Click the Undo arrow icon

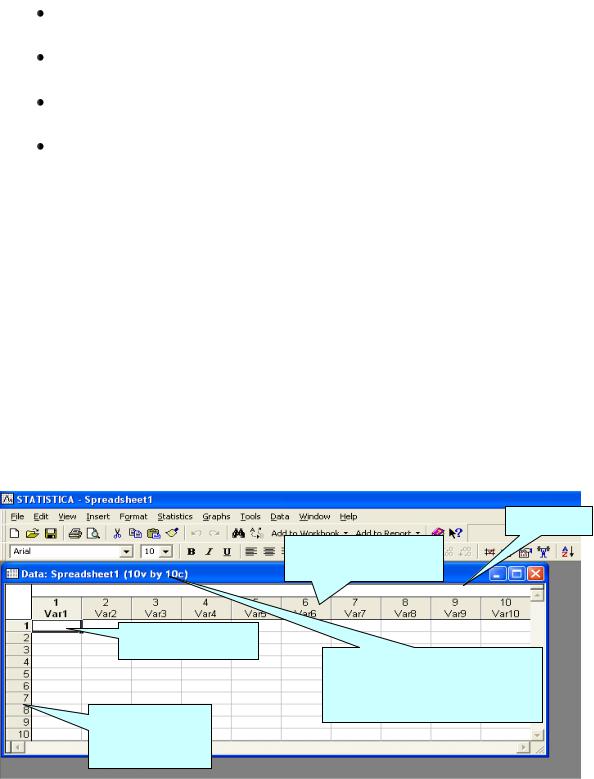click(196, 533)
